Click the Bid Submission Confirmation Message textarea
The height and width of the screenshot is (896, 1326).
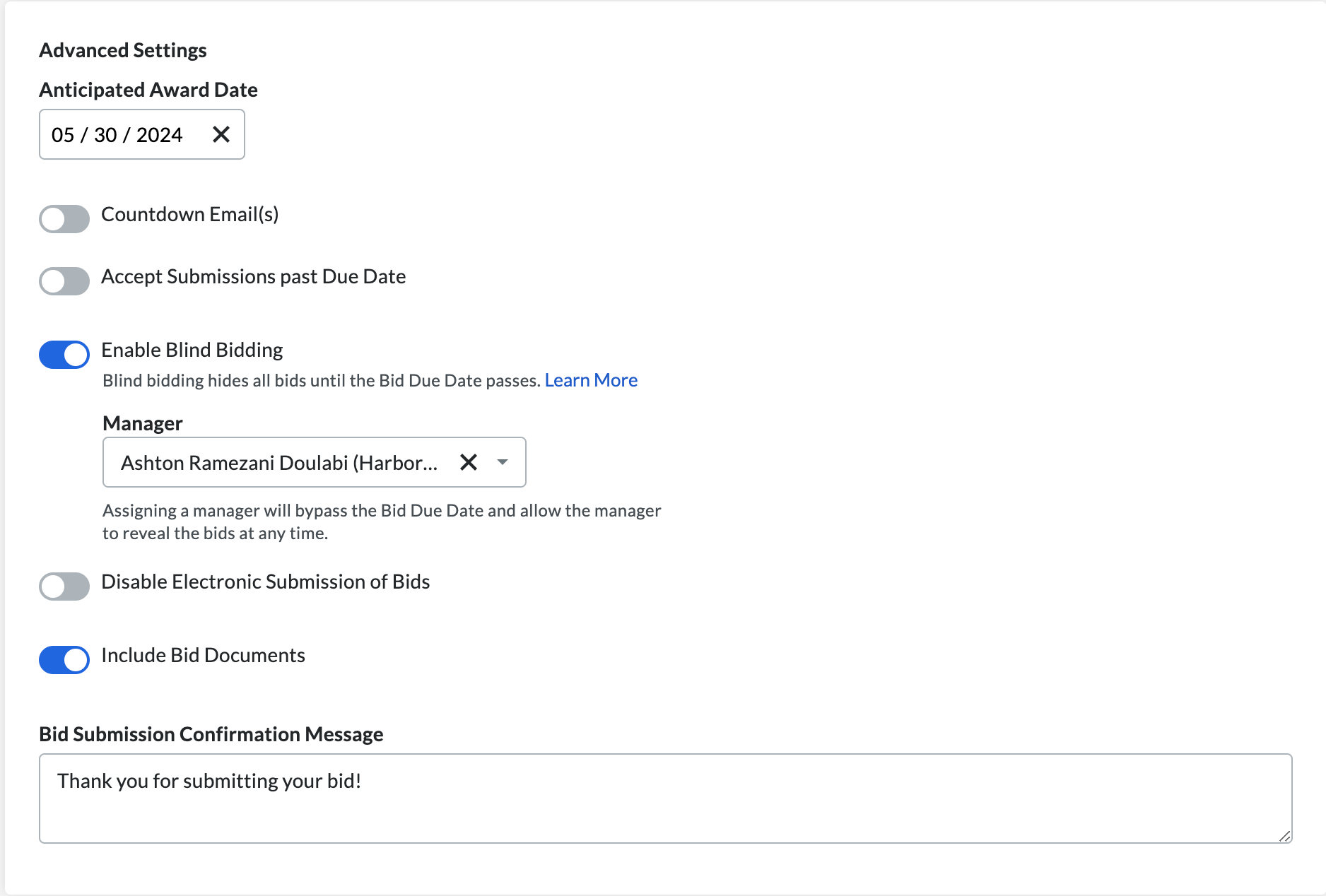point(664,798)
